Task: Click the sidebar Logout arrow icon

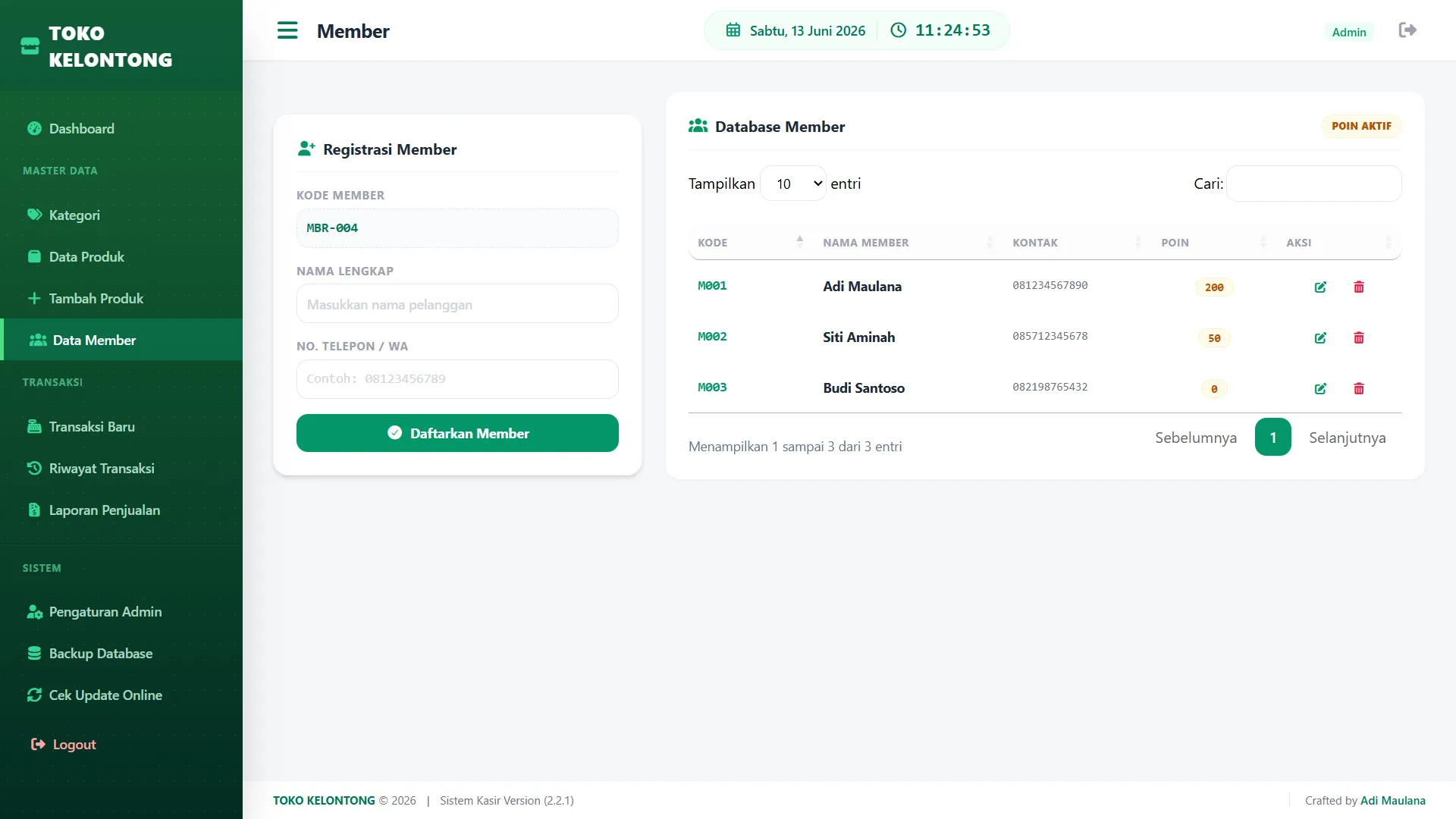Action: click(x=38, y=744)
